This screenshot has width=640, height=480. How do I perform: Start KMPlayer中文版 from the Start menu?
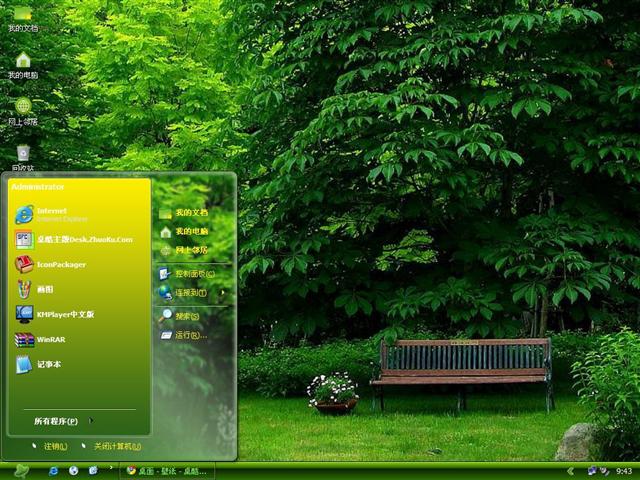(54, 314)
